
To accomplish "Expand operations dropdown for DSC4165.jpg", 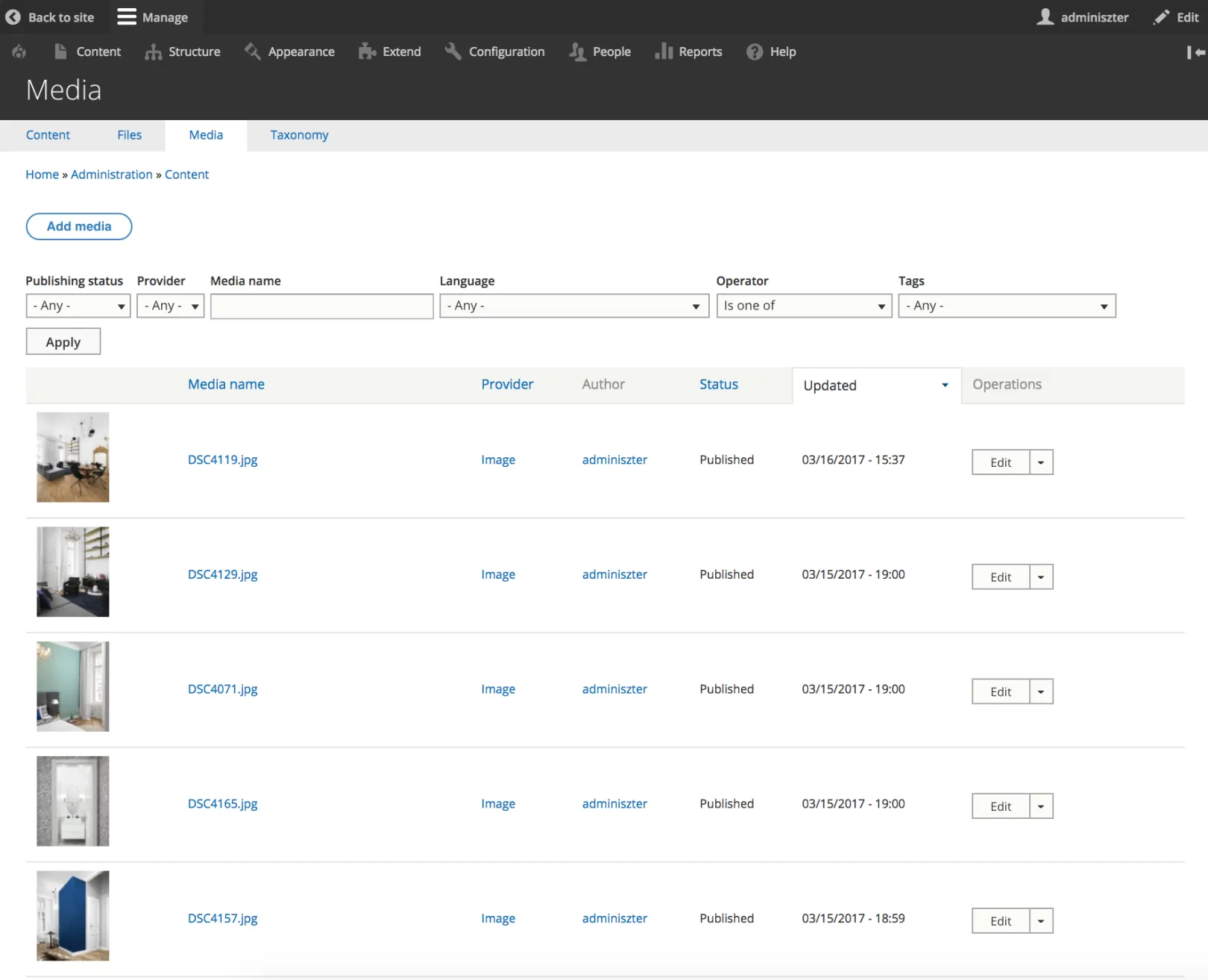I will [x=1041, y=806].
